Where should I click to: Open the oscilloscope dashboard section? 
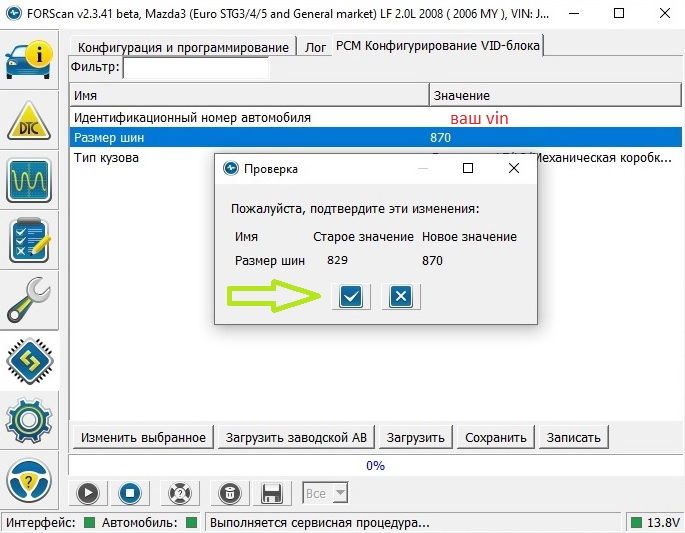29,181
